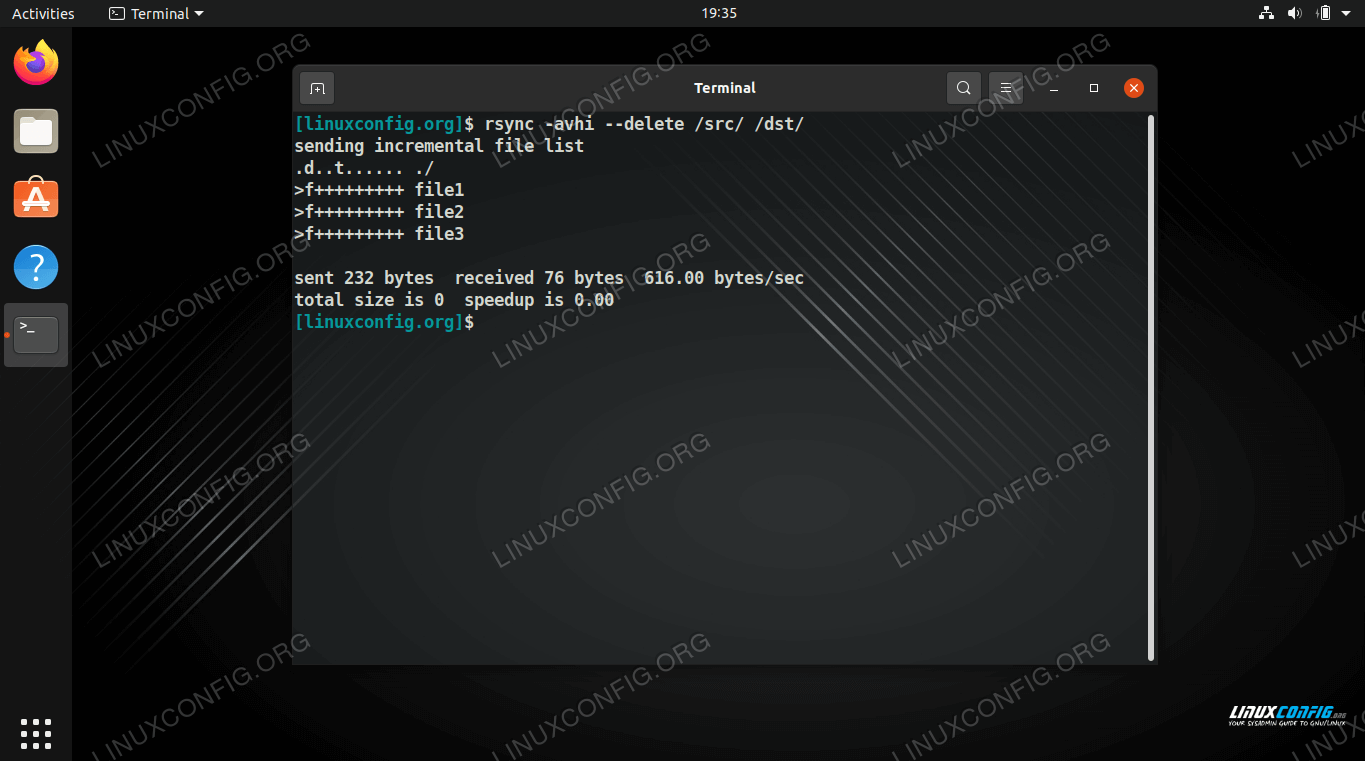Show the applications grid
The width and height of the screenshot is (1365, 761).
pos(36,733)
